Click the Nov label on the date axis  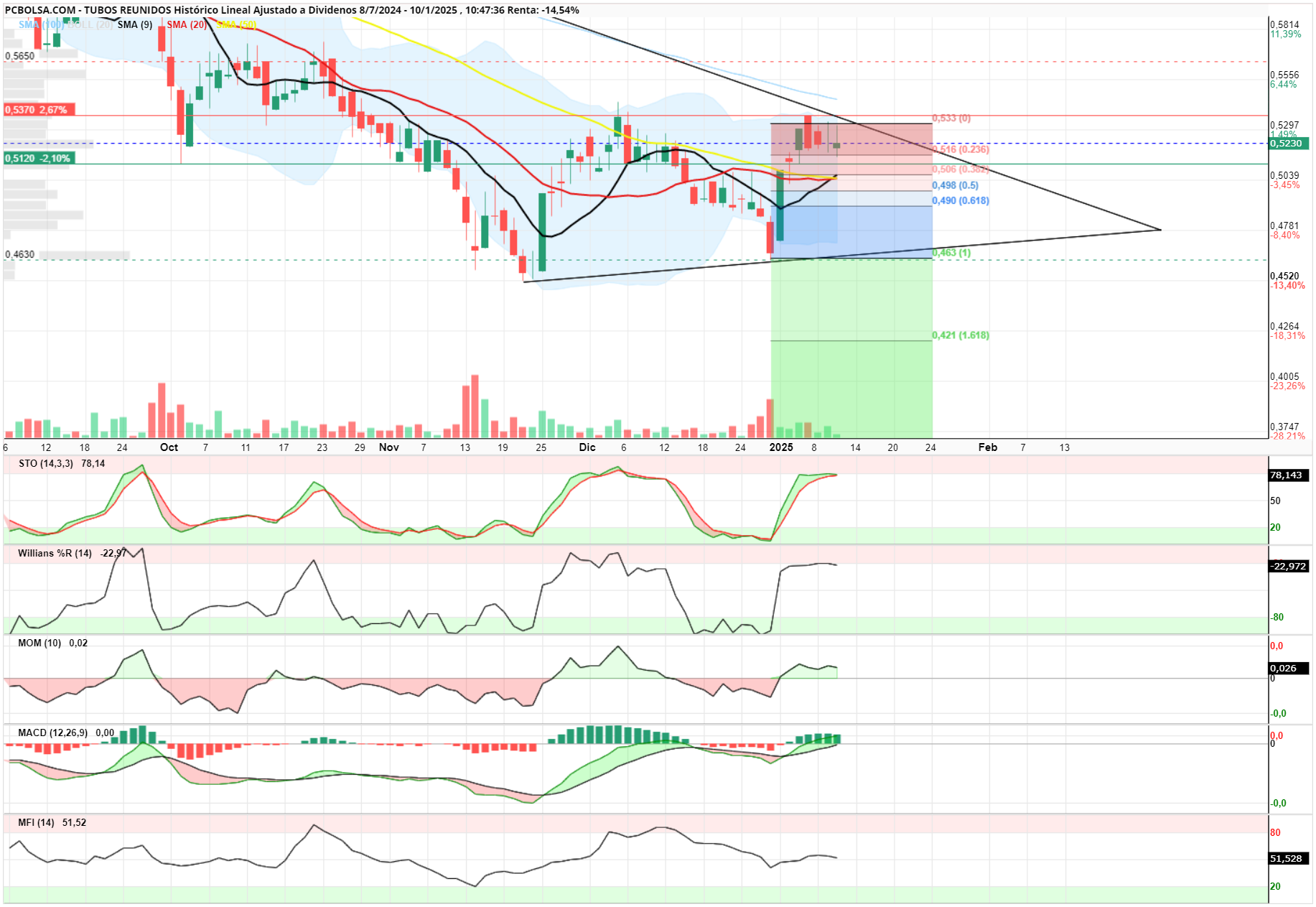(x=388, y=447)
